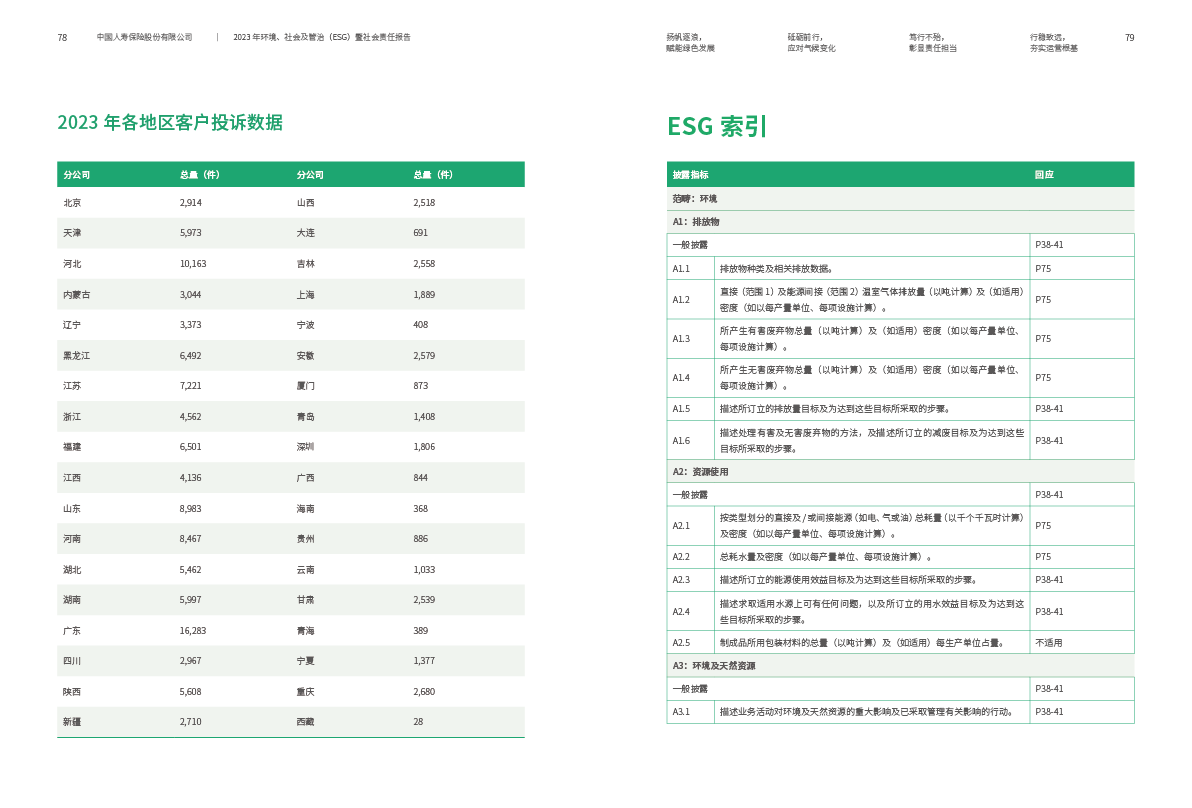Click the A2.5 不适用 response cell
This screenshot has width=1192, height=808.
[x=1048, y=643]
